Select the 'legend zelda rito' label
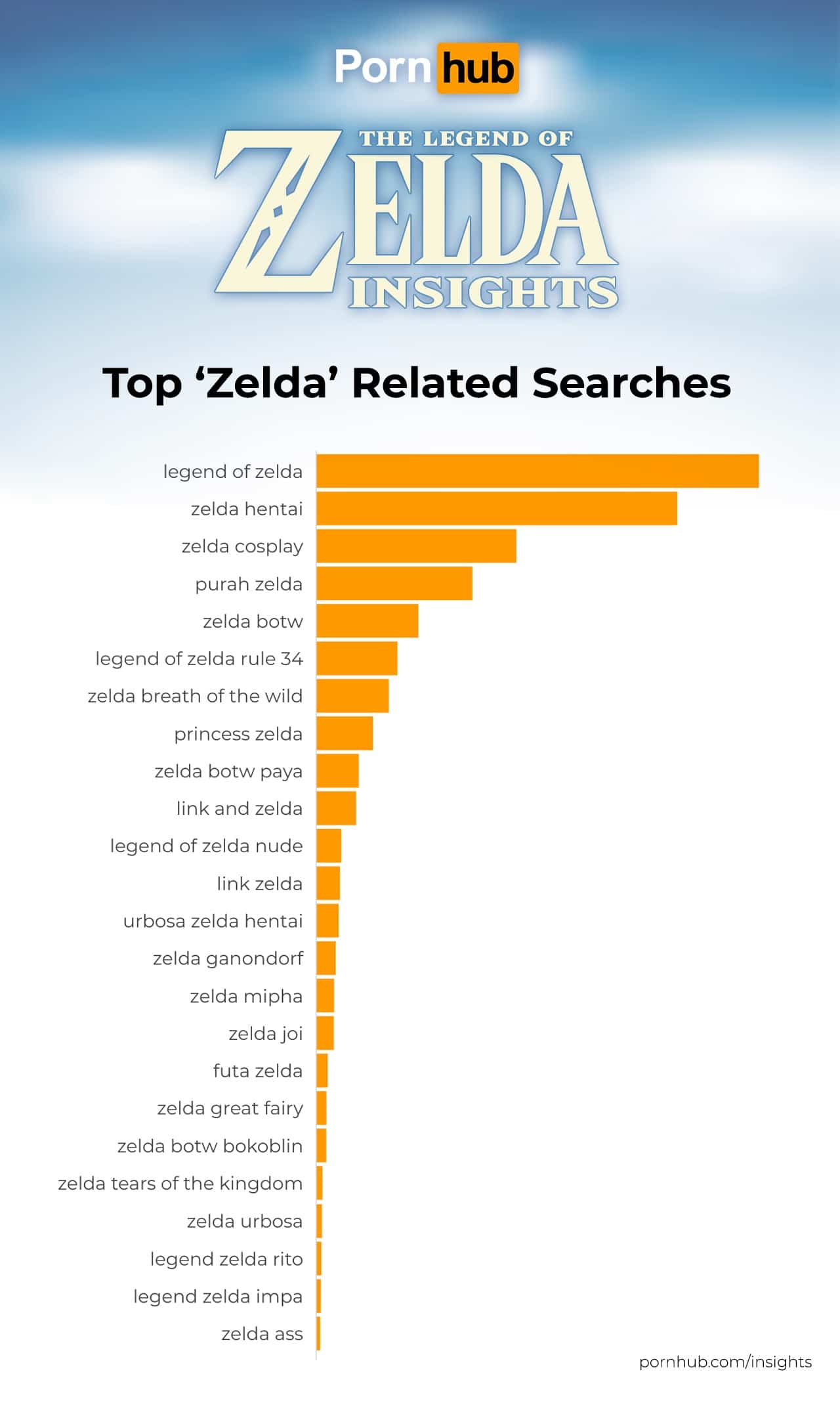 (226, 1259)
